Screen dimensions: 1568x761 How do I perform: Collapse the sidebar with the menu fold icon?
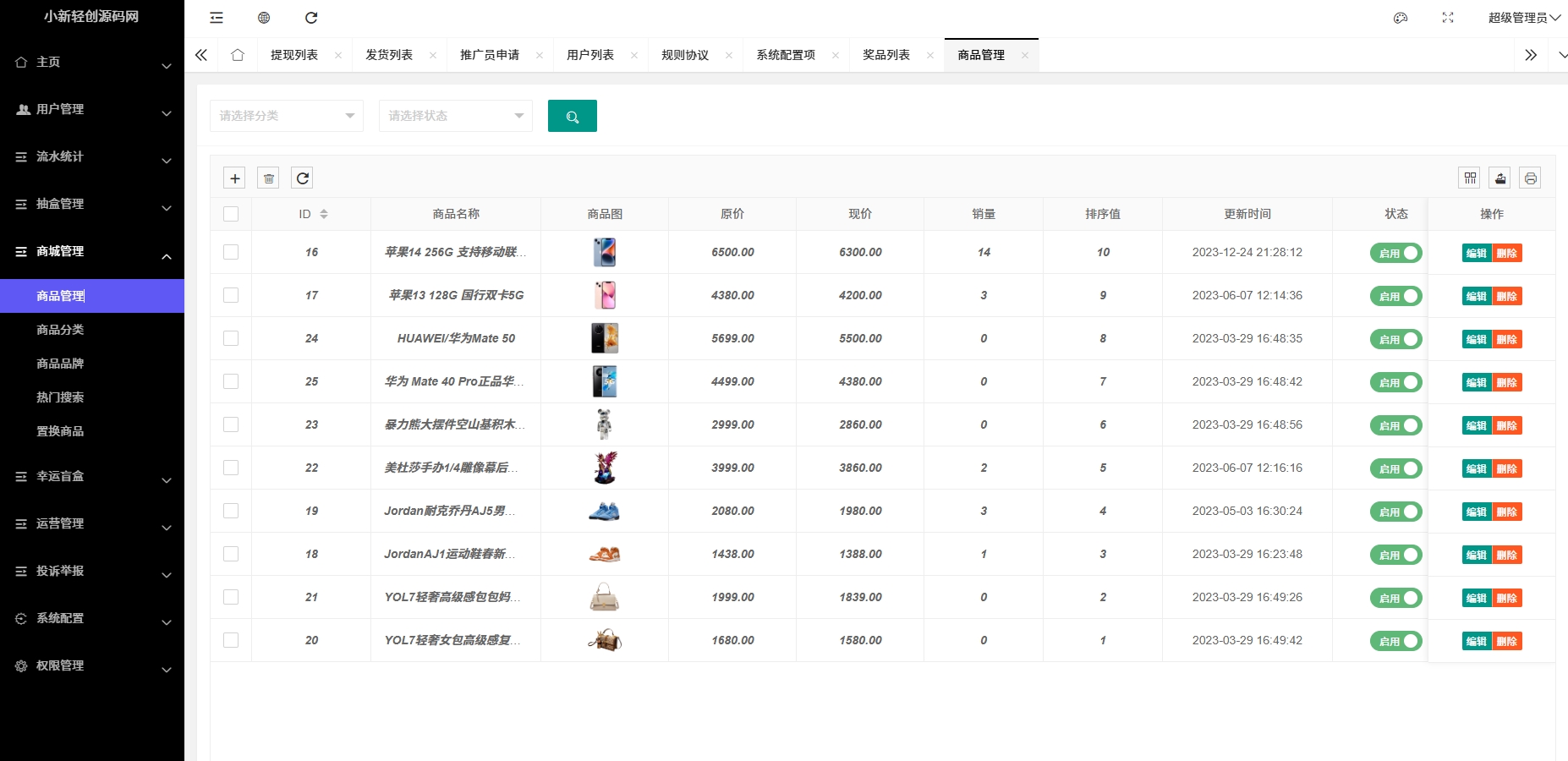[217, 18]
